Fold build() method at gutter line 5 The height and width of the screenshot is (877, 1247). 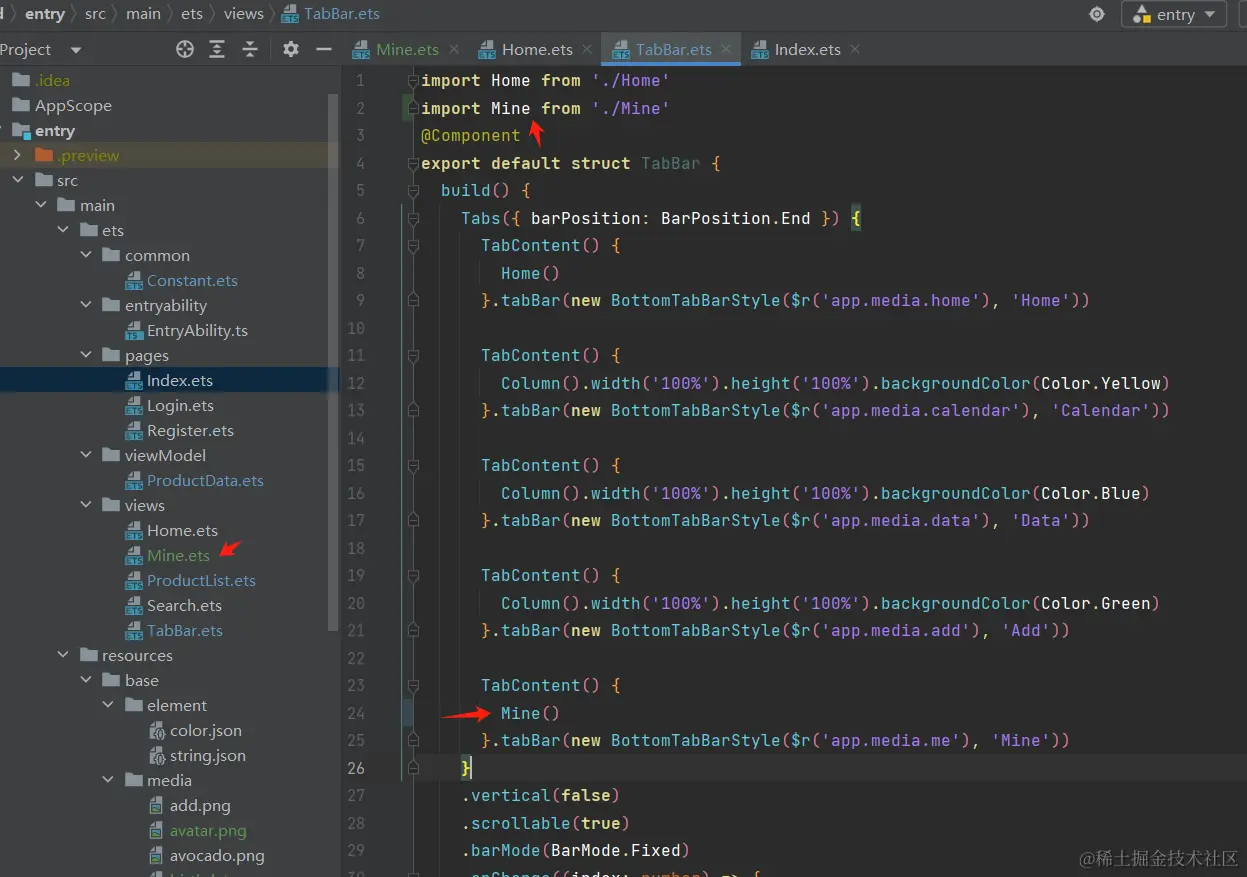[413, 190]
